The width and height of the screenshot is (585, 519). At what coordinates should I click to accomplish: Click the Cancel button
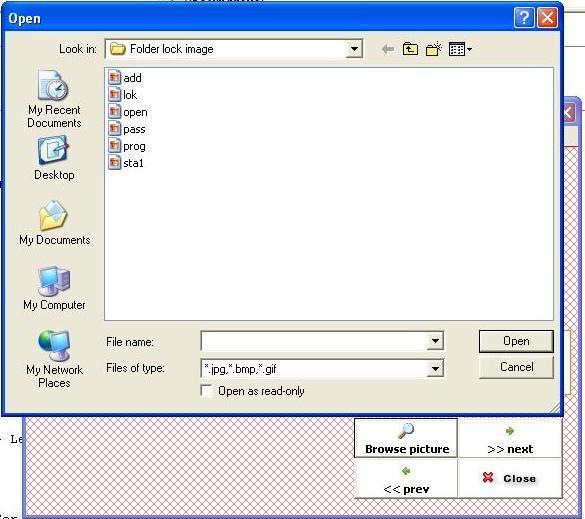coord(516,367)
